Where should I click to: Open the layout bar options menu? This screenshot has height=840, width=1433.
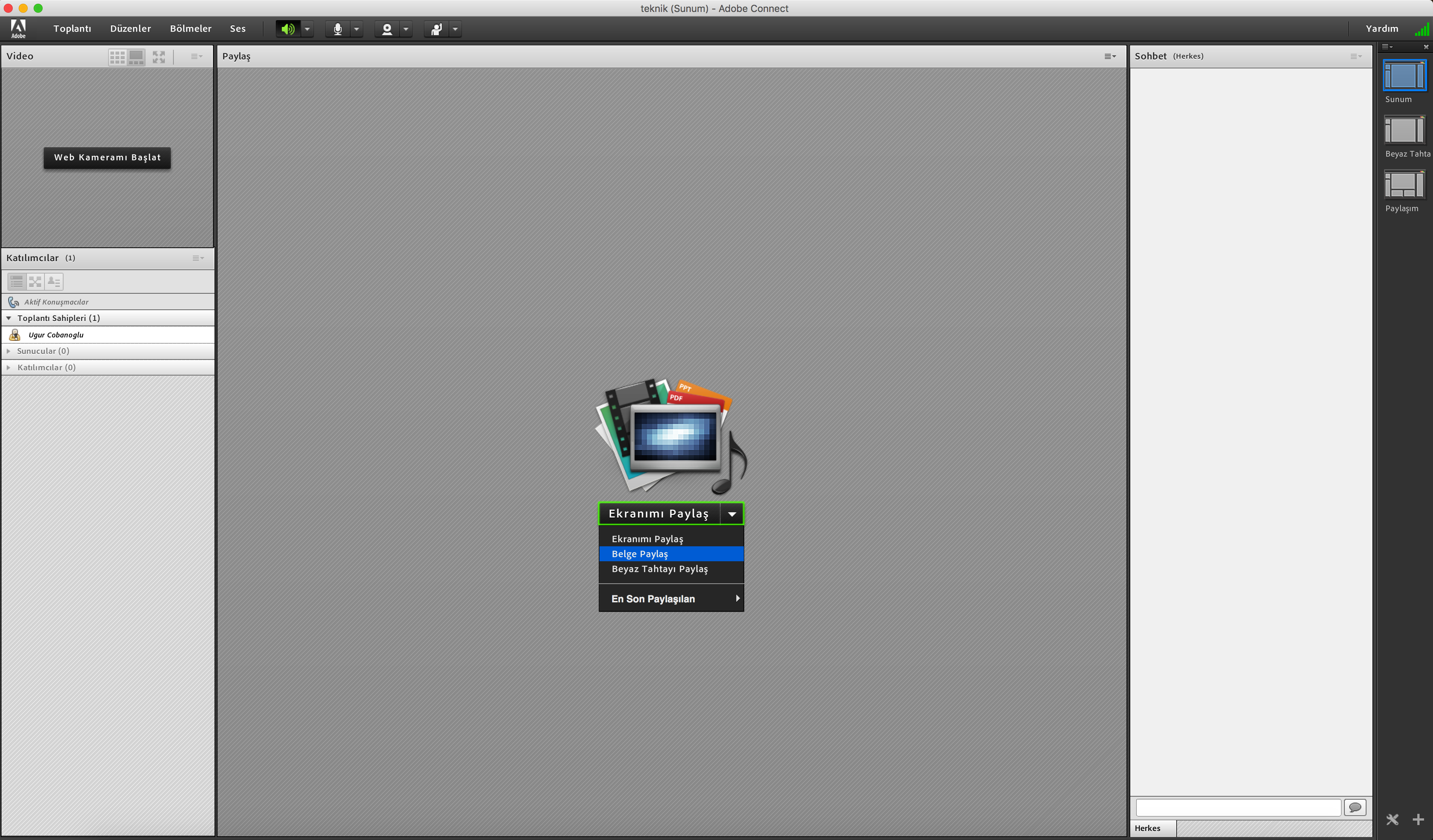[1387, 47]
